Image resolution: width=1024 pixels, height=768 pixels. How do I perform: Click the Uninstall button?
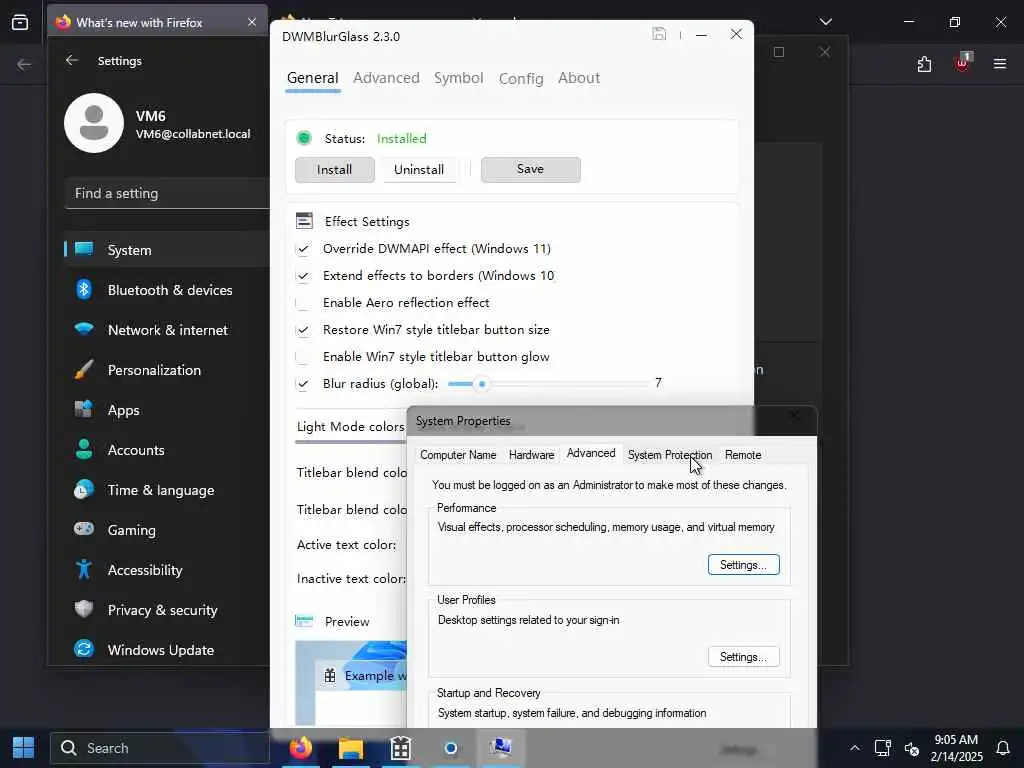pos(419,170)
